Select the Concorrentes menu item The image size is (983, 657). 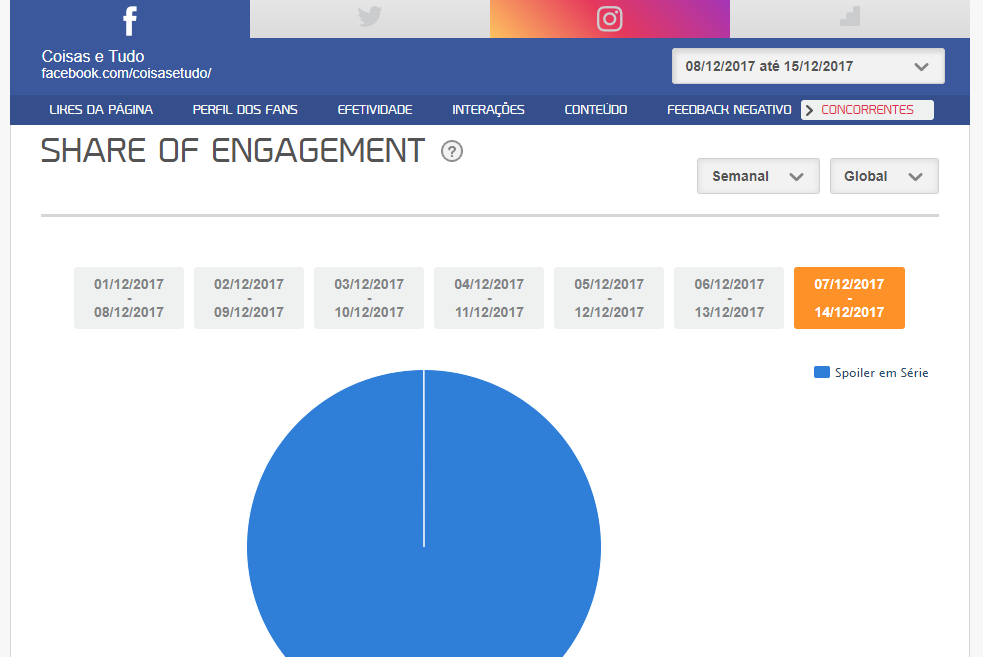(867, 110)
